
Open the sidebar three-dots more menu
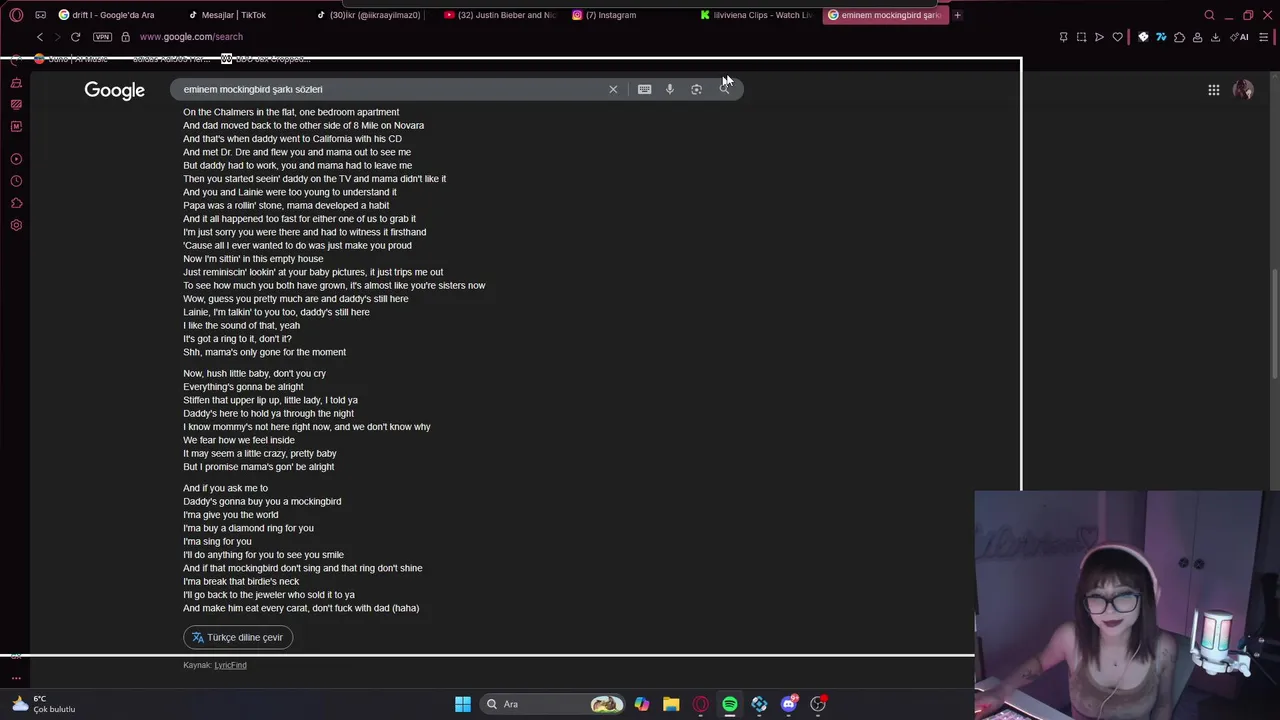[x=16, y=677]
